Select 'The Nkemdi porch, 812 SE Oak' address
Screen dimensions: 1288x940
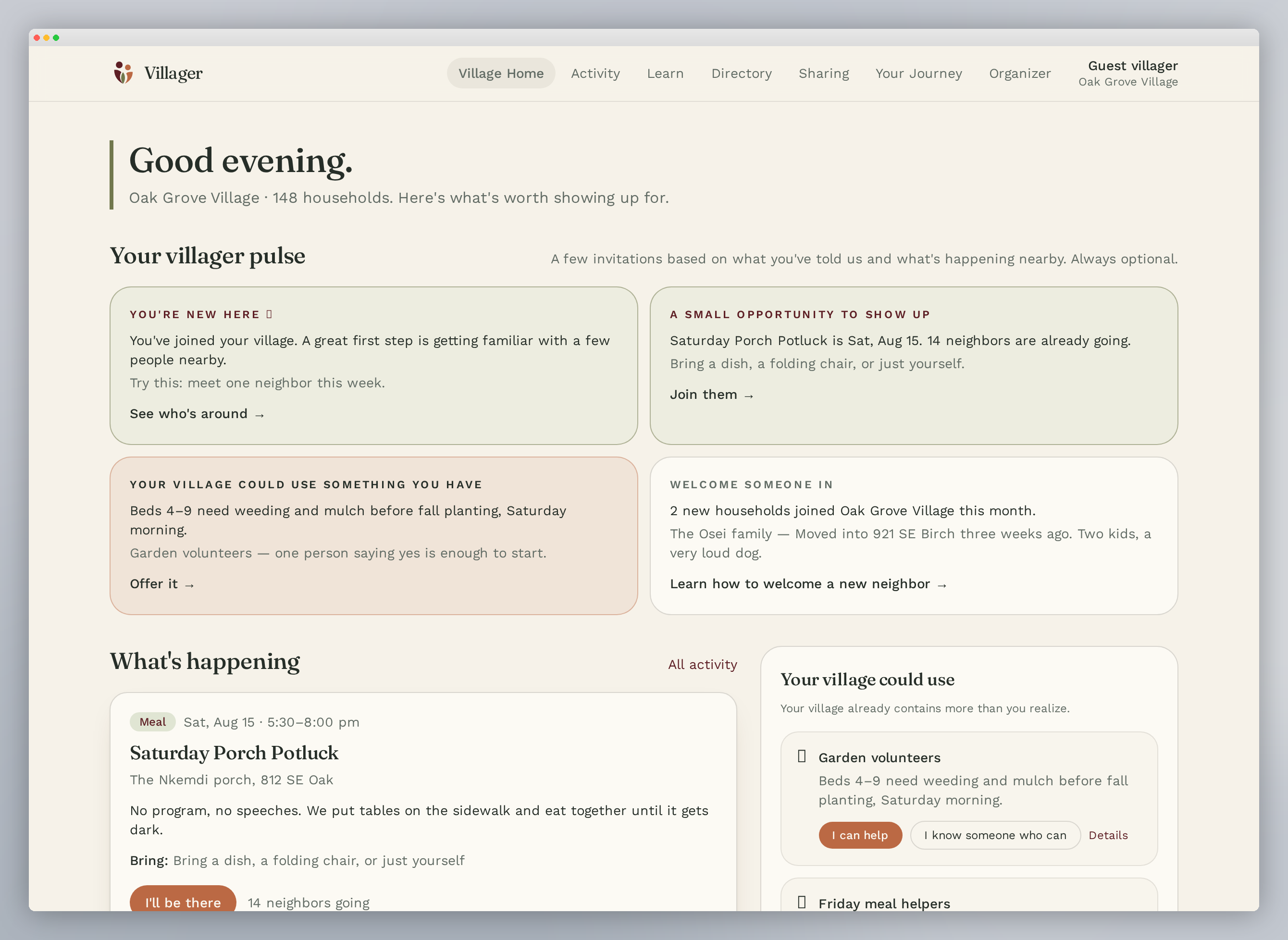tap(231, 779)
